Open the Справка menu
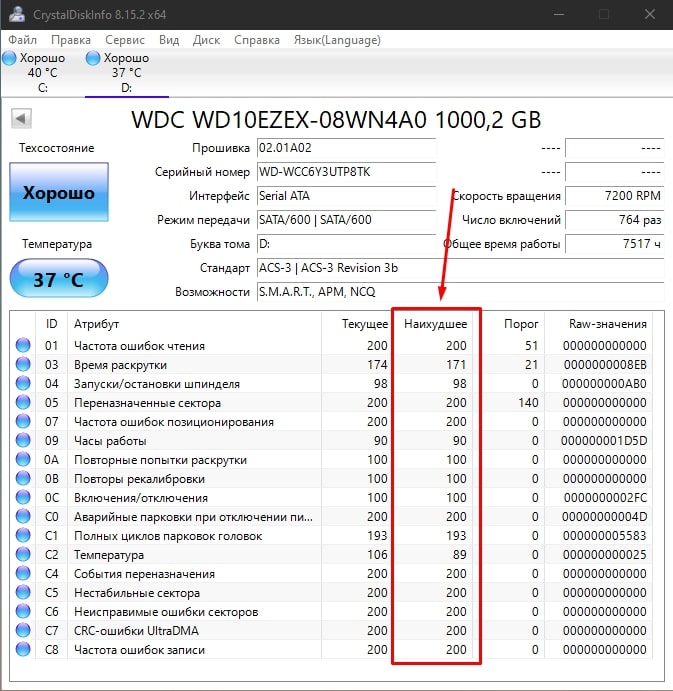 (x=257, y=40)
